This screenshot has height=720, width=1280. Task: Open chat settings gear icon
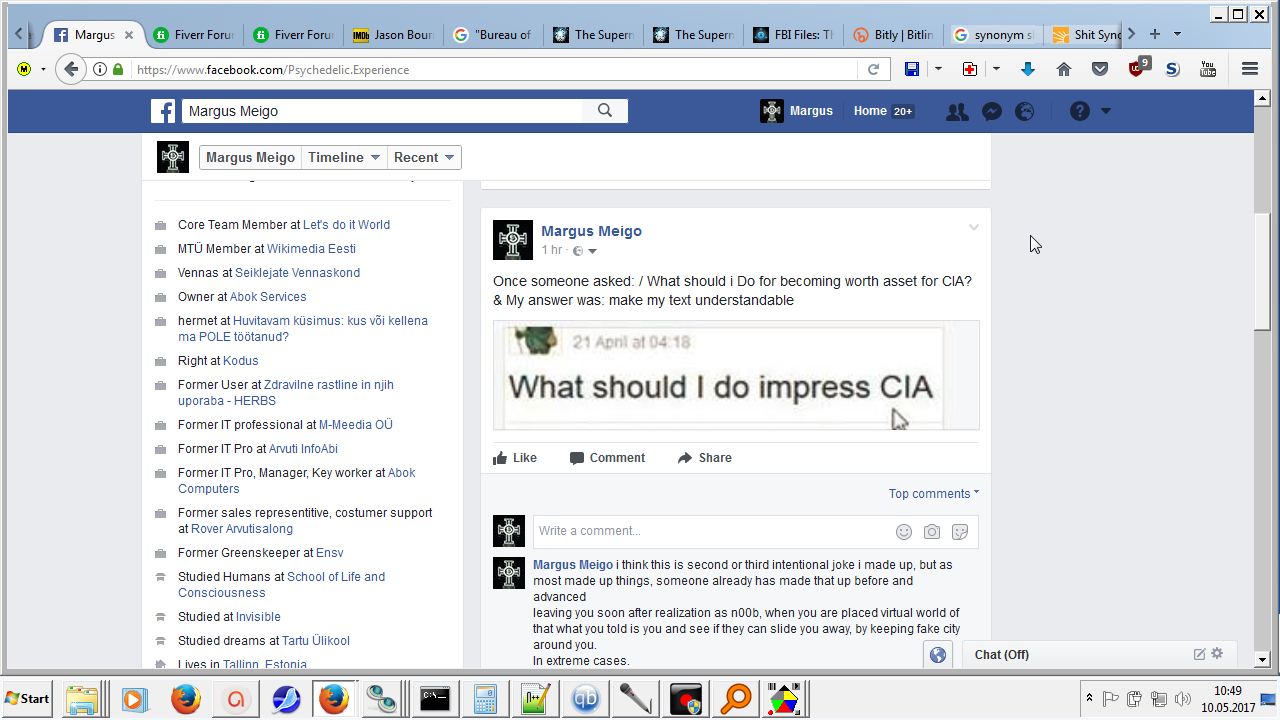tap(1217, 654)
